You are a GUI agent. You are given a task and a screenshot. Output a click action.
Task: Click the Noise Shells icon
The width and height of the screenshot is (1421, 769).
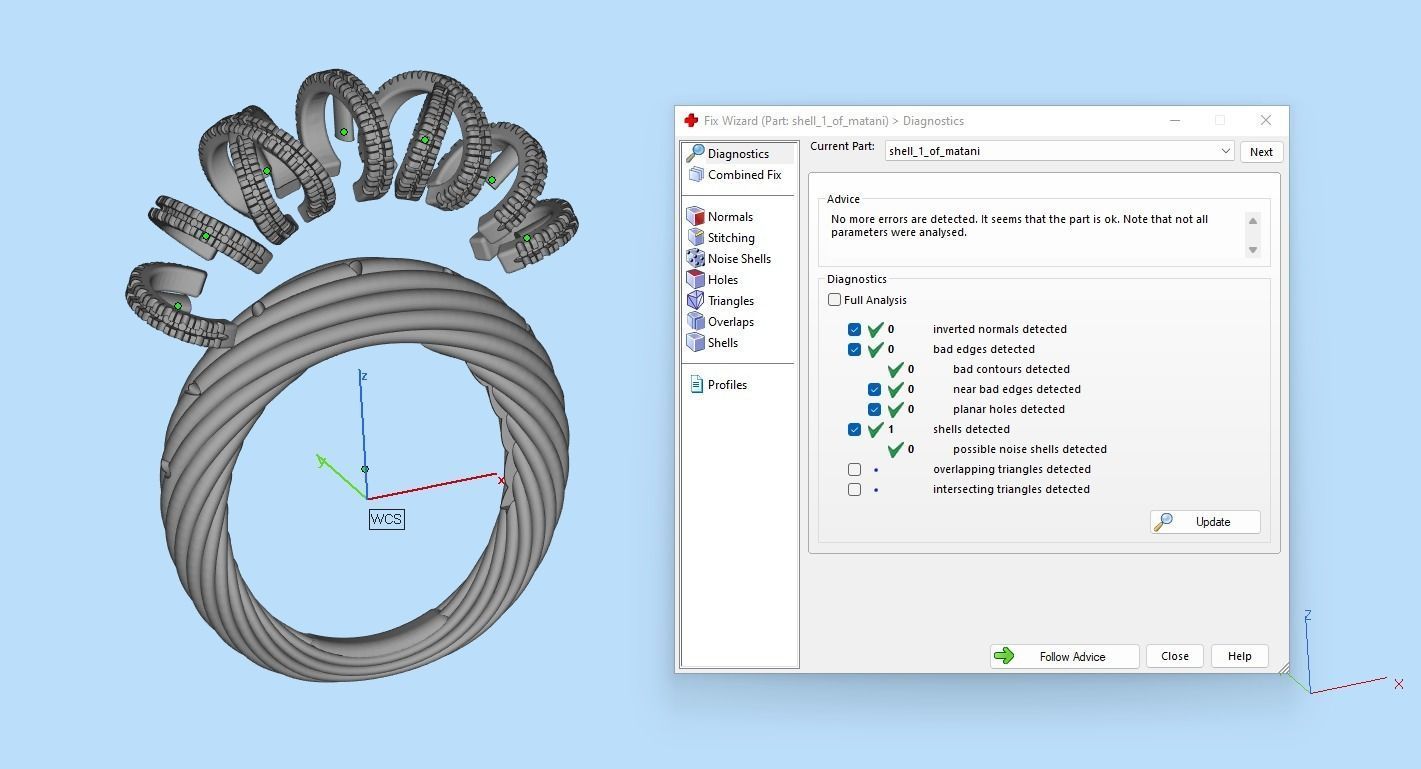click(695, 258)
